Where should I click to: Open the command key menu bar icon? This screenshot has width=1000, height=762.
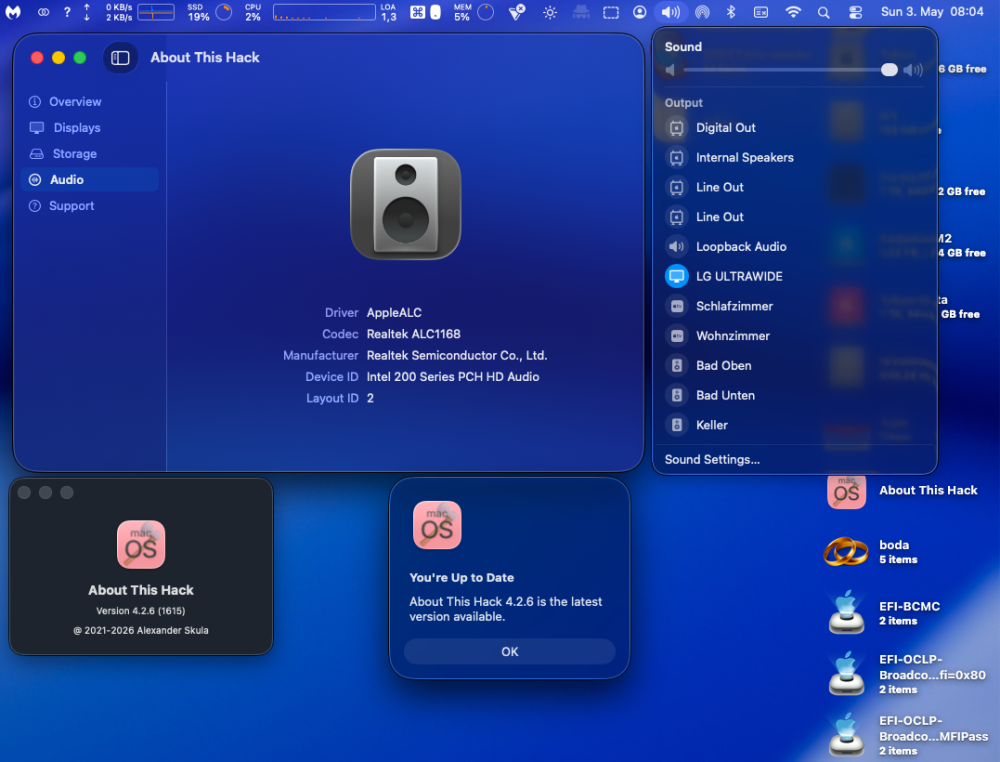pyautogui.click(x=418, y=12)
